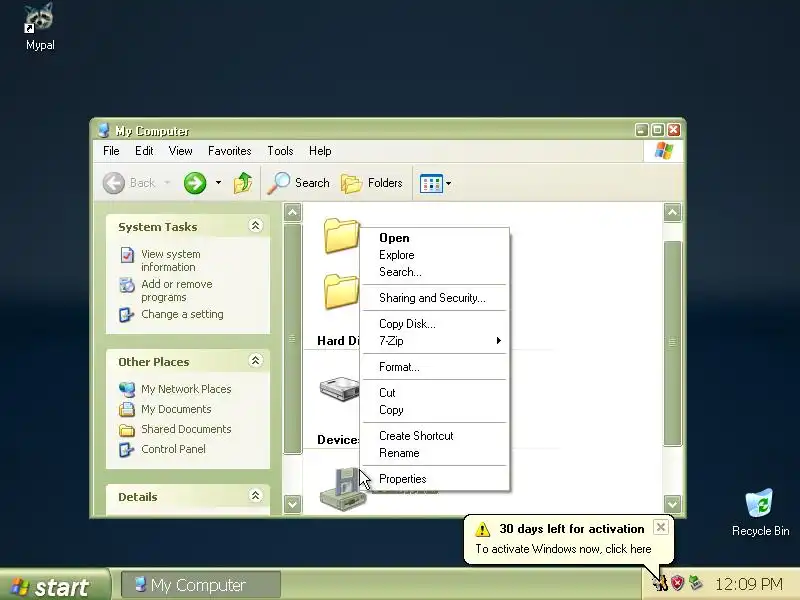Click the My Computer title bar icon
This screenshot has width=800, height=600.
coord(104,131)
